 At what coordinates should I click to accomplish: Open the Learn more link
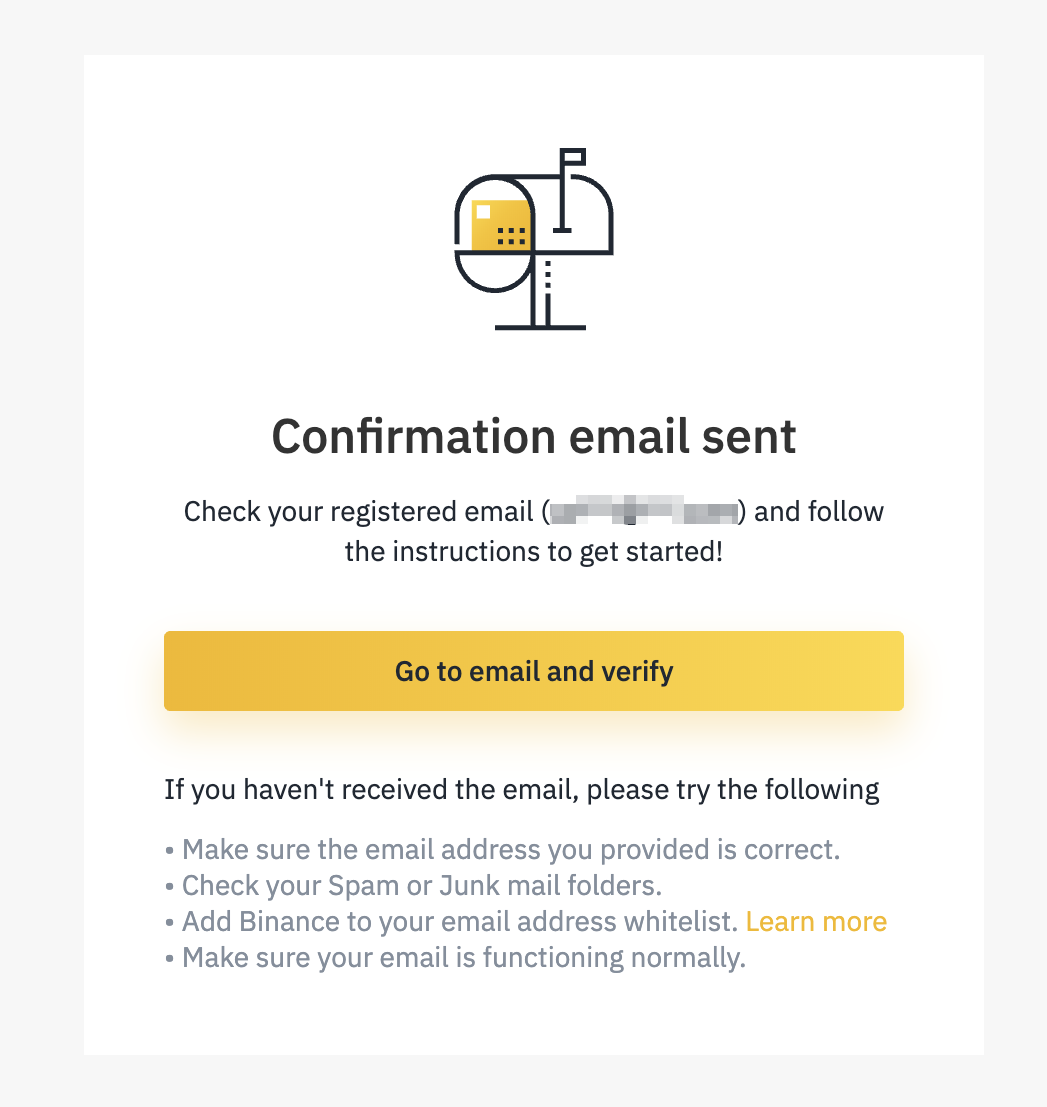[x=816, y=921]
